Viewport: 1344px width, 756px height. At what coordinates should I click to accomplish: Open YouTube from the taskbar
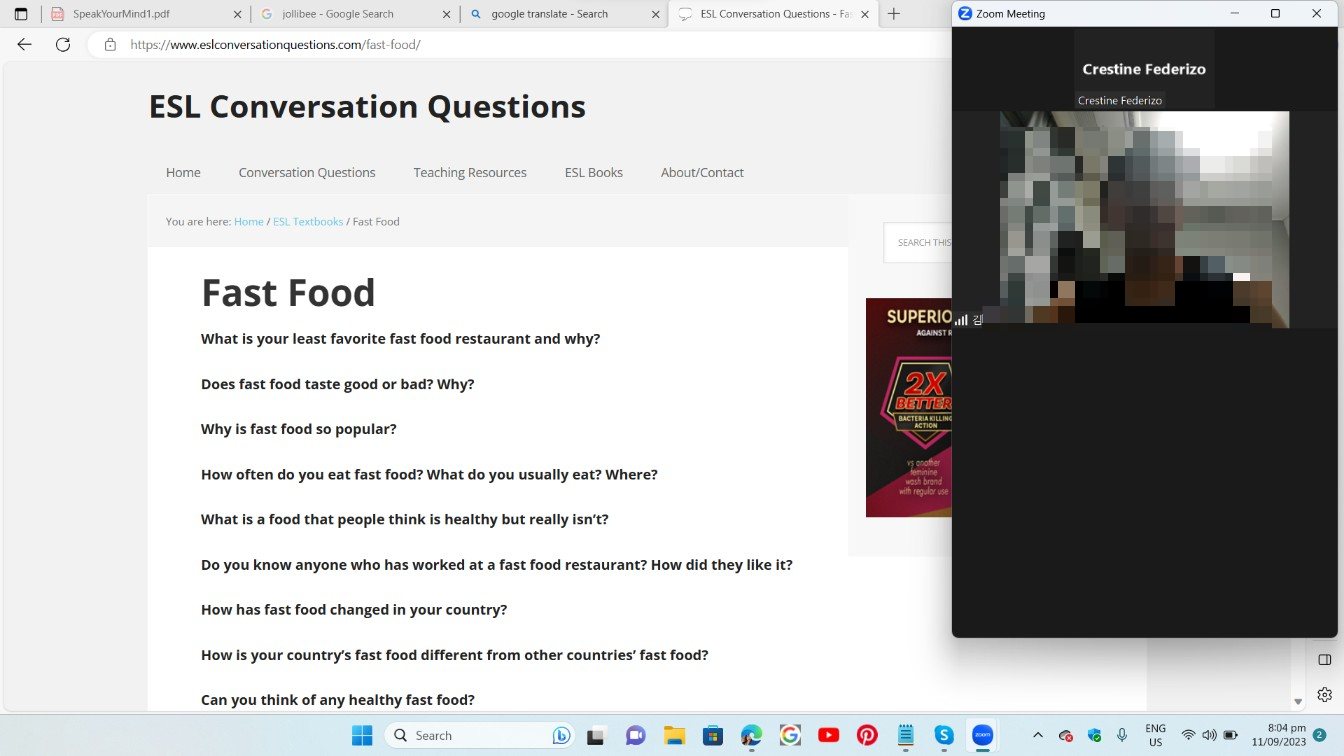(x=829, y=735)
